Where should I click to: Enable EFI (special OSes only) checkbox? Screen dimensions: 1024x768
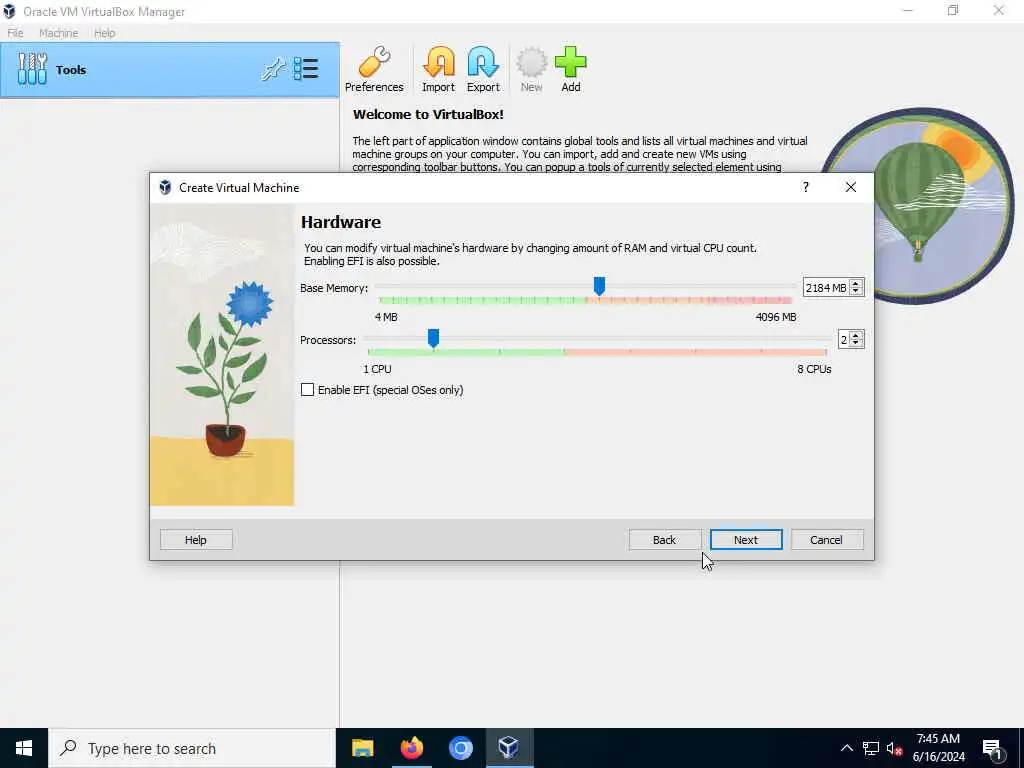point(307,390)
